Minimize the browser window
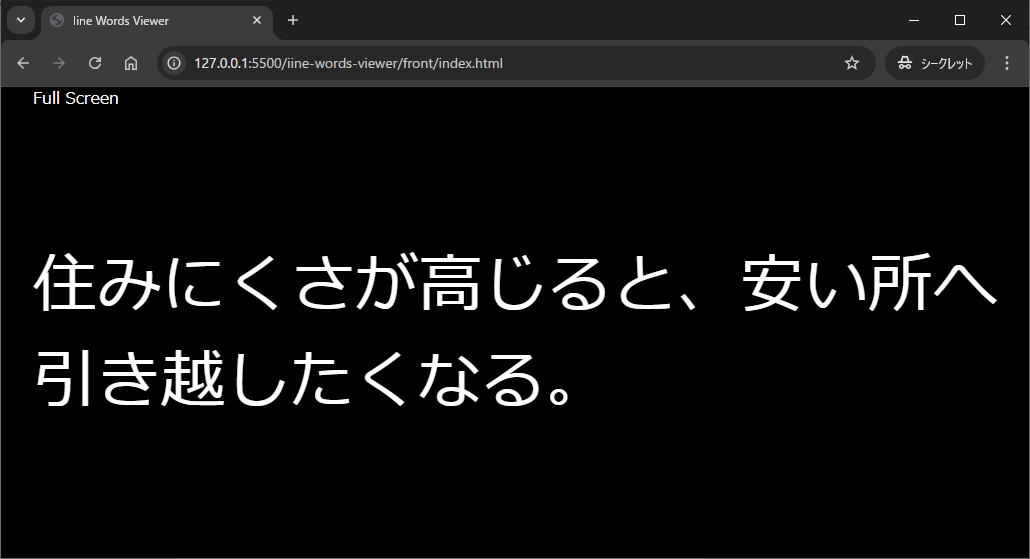This screenshot has width=1030, height=559. coord(914,20)
